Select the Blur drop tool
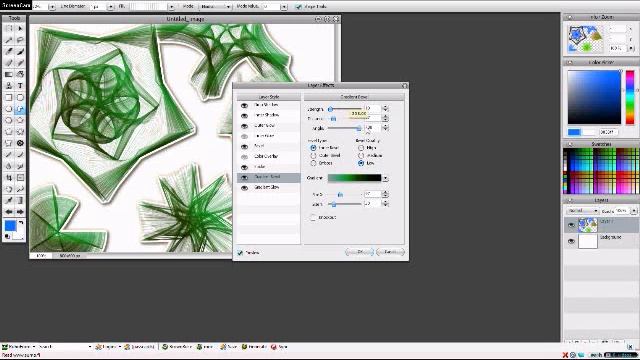640x360 pixels. click(9, 166)
